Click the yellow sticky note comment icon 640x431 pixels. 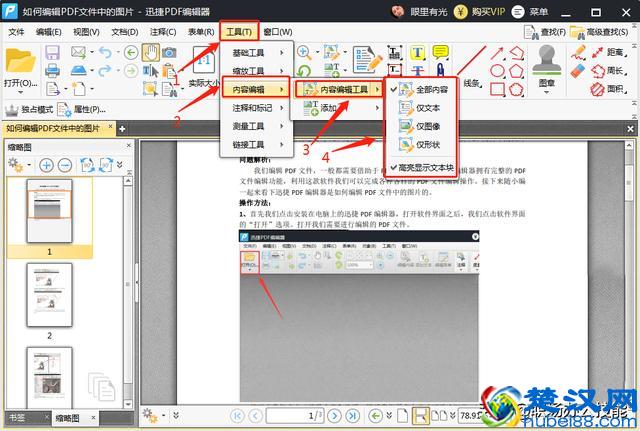click(x=440, y=52)
